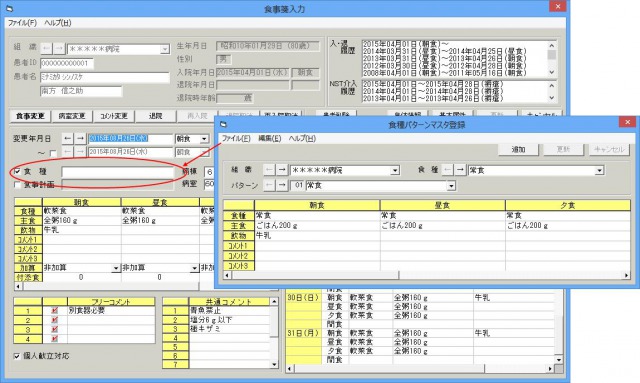Click red check icon in free comment row 1
The height and width of the screenshot is (383, 640).
pos(55,311)
